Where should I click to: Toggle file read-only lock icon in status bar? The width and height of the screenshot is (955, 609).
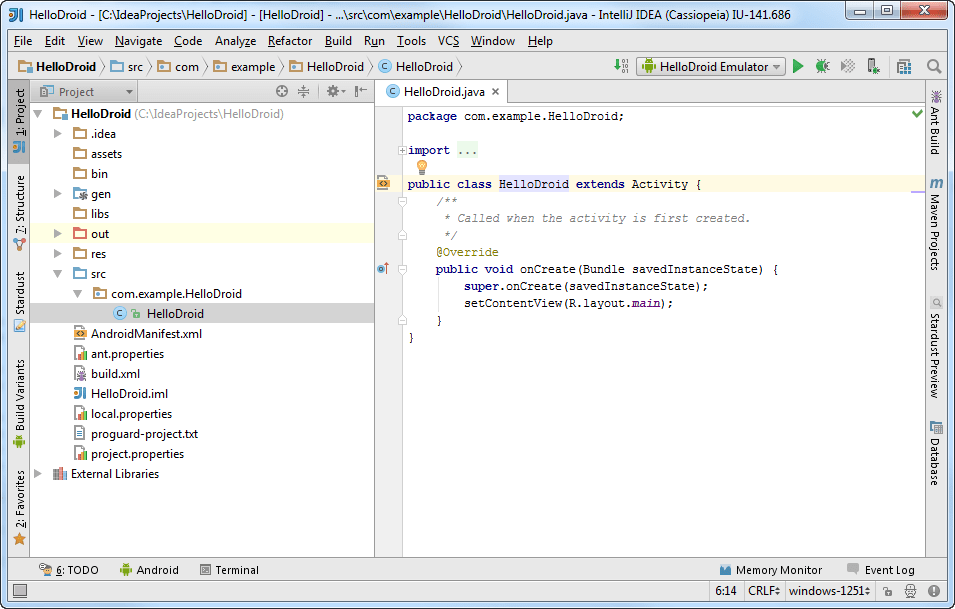[887, 591]
